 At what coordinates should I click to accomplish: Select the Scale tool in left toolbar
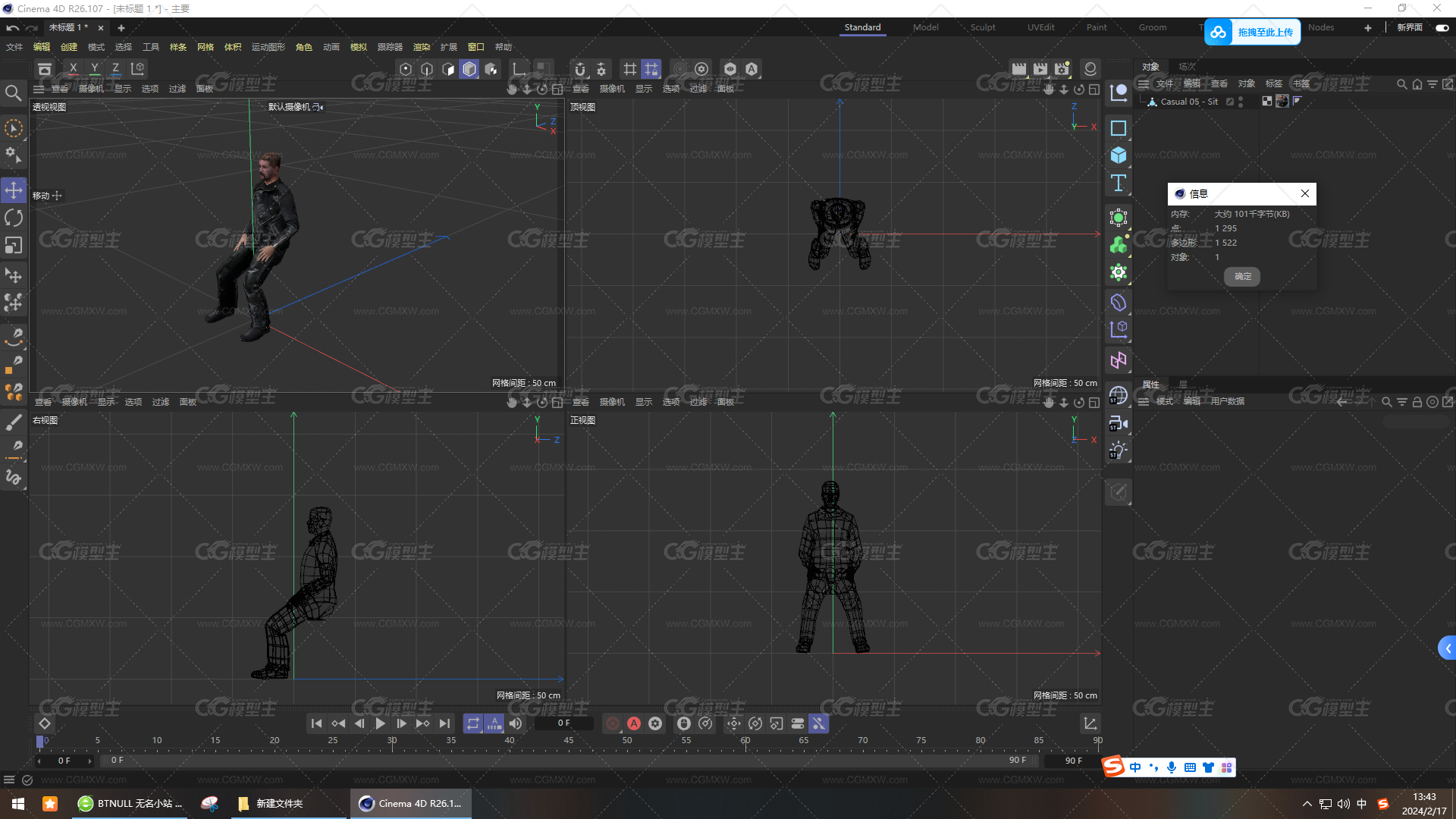pyautogui.click(x=14, y=246)
